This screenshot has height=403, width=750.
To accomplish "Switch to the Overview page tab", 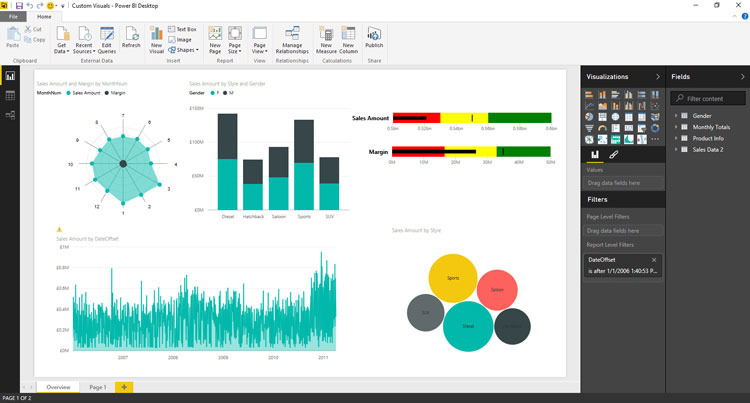I will pos(58,387).
